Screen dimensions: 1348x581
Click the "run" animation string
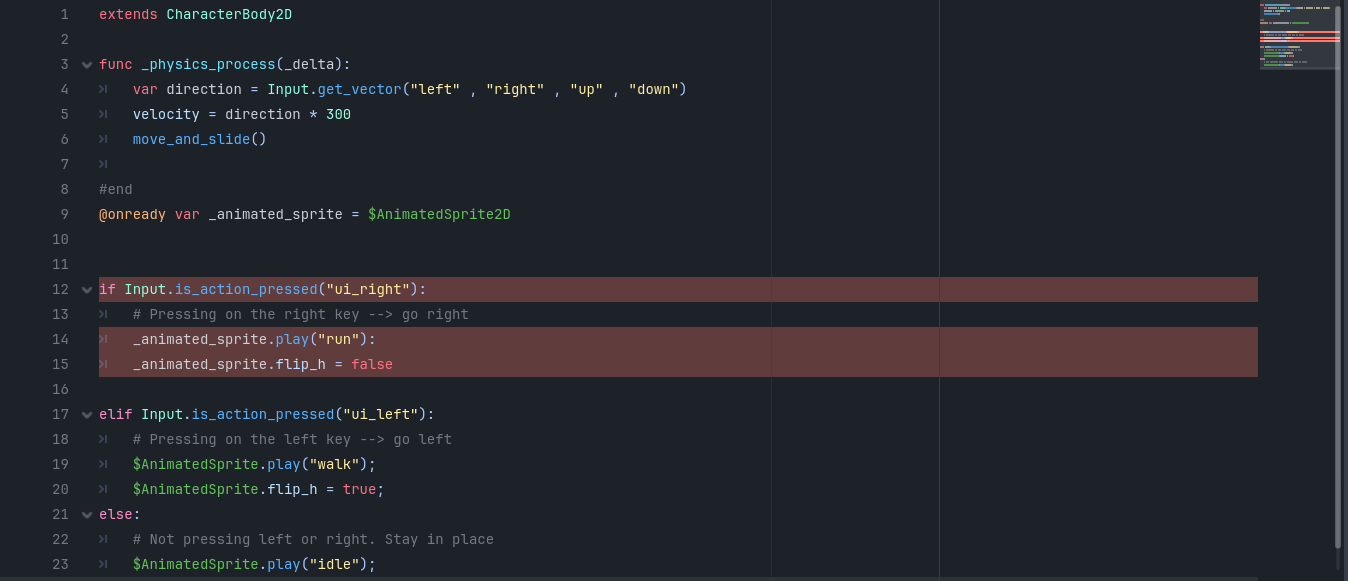point(338,340)
